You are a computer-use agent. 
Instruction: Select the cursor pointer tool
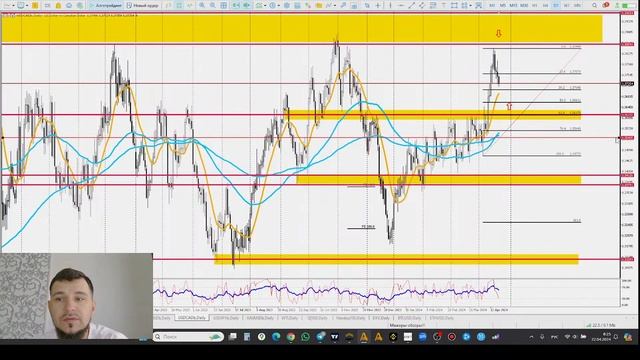[x=367, y=6]
